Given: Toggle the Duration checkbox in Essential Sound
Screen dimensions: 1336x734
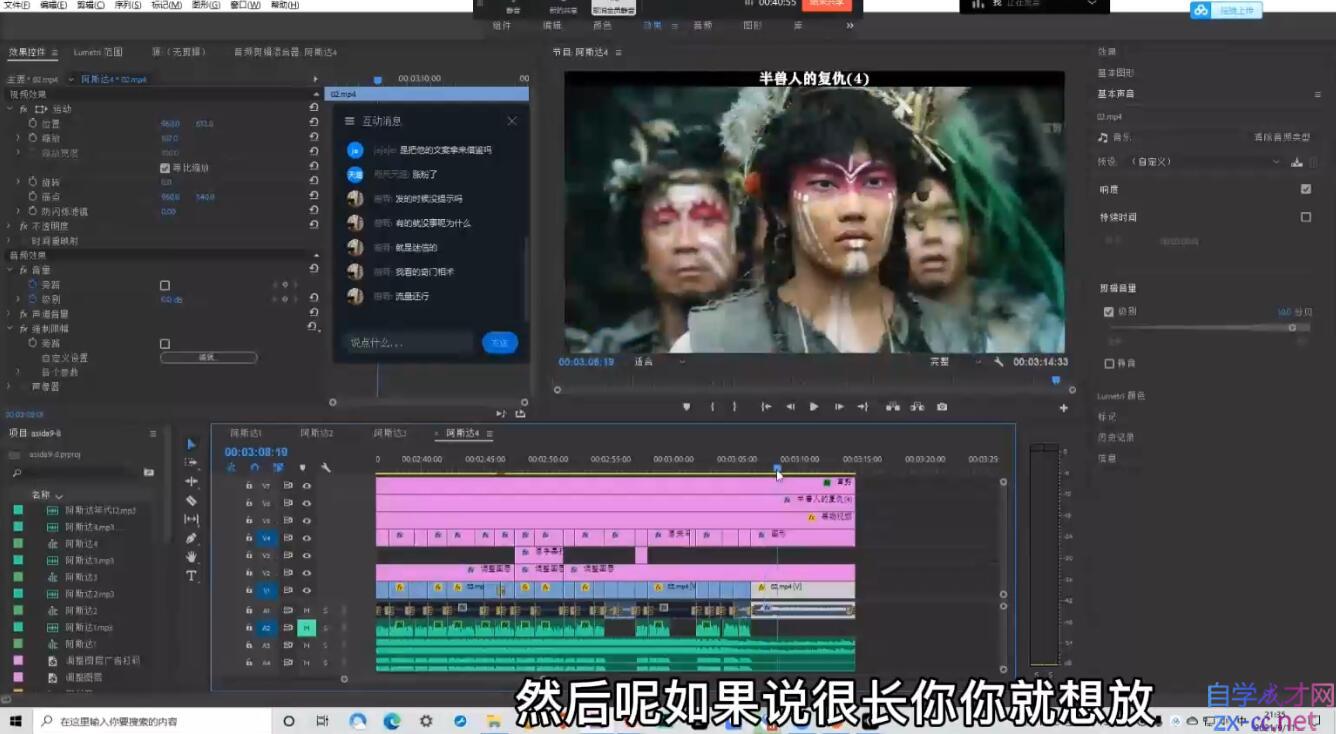Looking at the screenshot, I should click(x=1306, y=217).
